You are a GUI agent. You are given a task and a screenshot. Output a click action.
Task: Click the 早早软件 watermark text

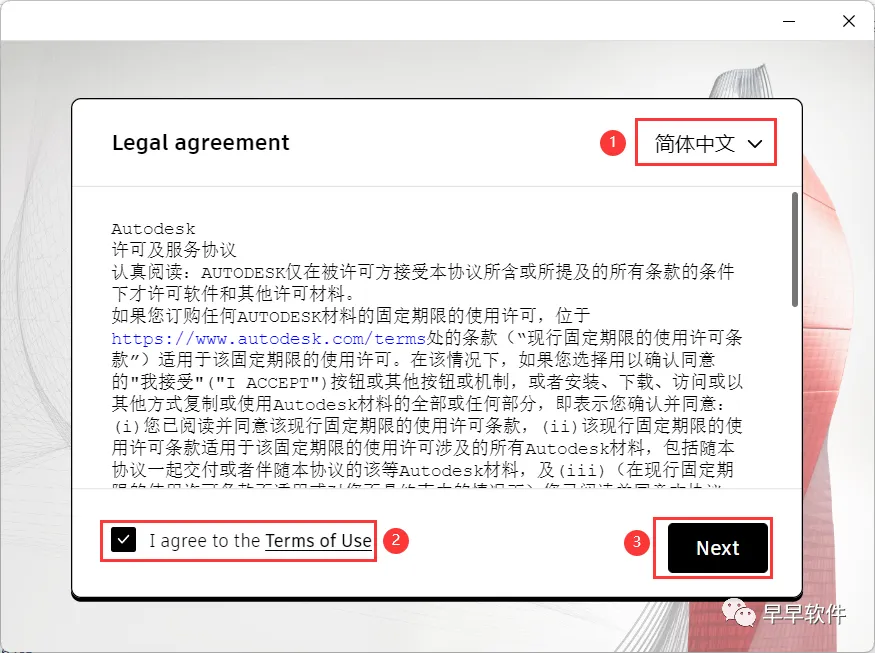(x=804, y=614)
